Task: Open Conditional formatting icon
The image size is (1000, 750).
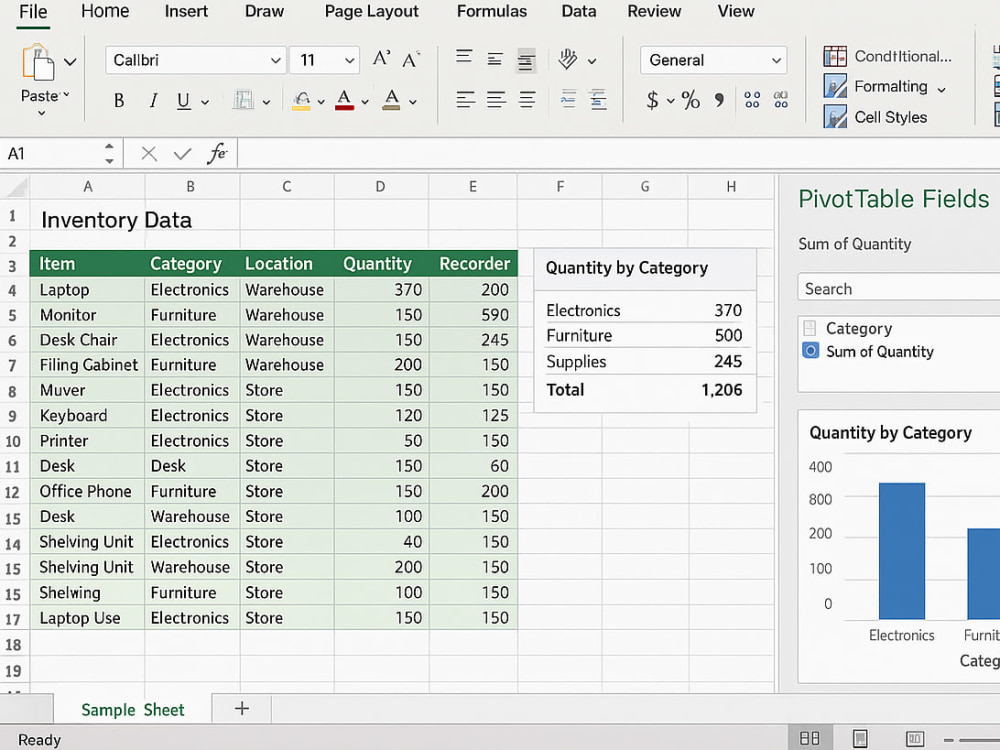Action: (x=835, y=56)
